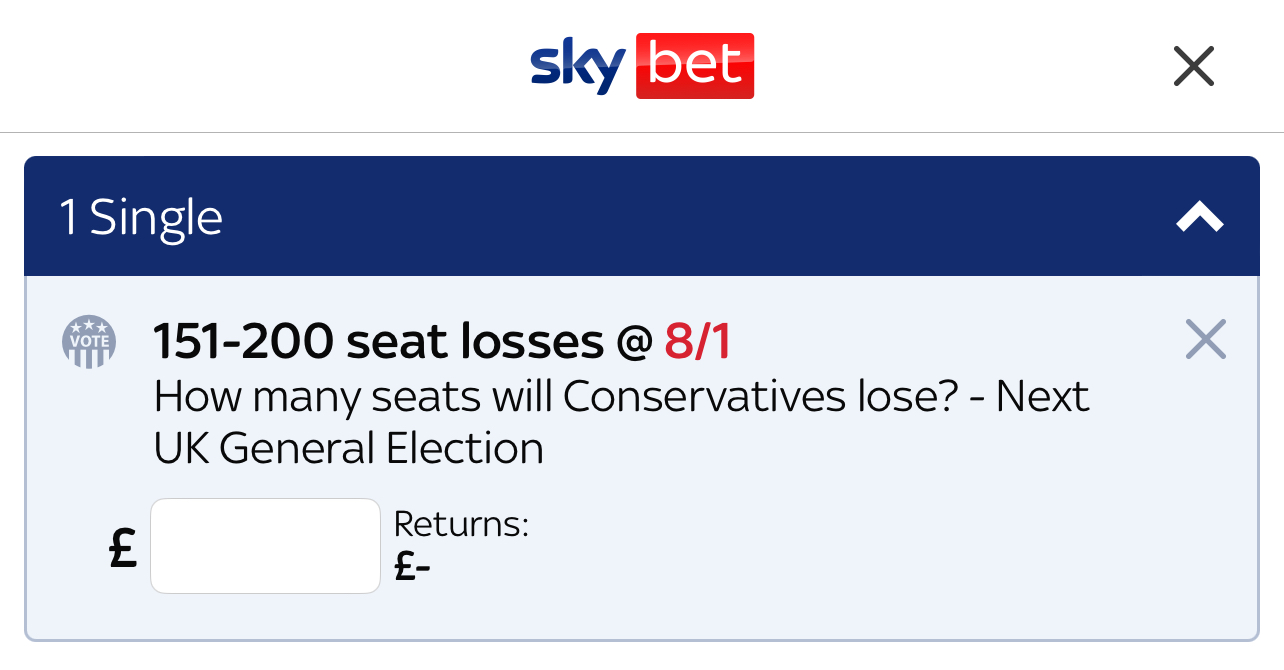The image size is (1284, 670).
Task: Click the Vote badge icon
Action: click(89, 341)
